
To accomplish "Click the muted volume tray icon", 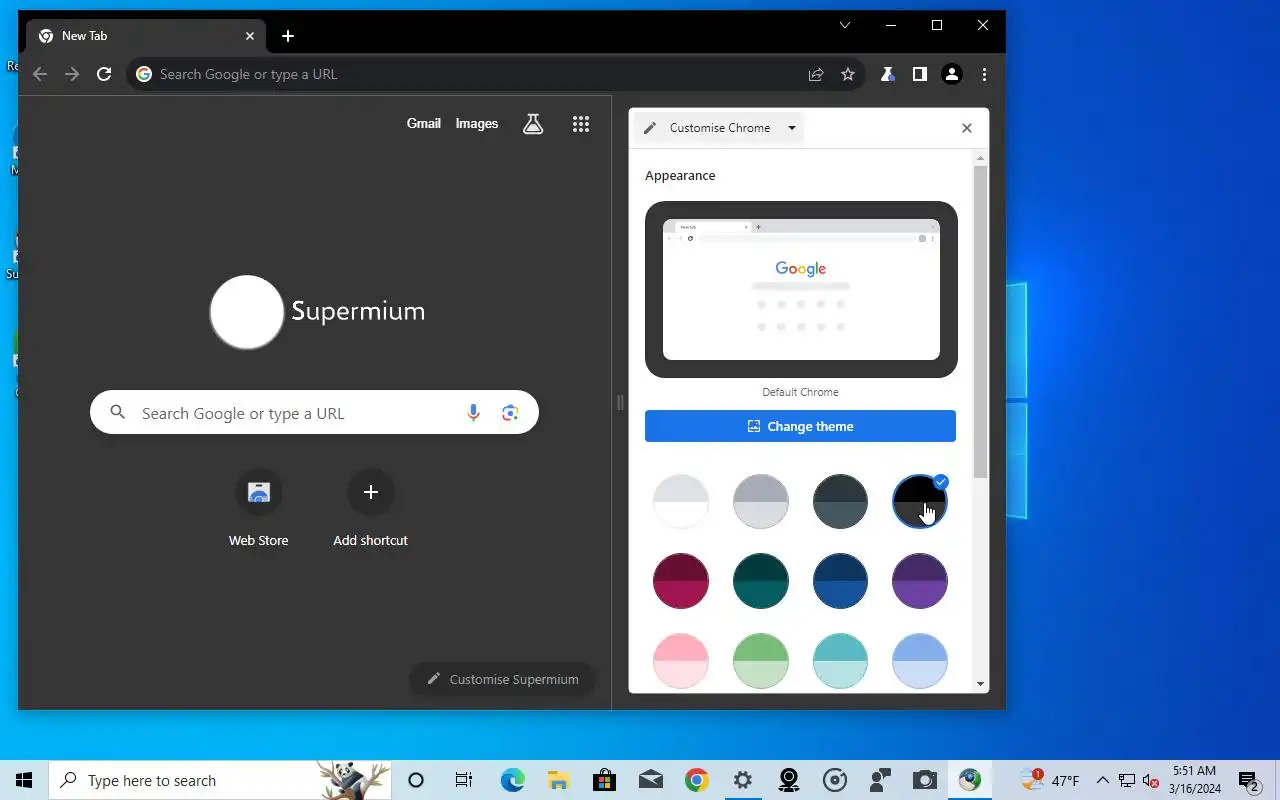I will point(1150,780).
